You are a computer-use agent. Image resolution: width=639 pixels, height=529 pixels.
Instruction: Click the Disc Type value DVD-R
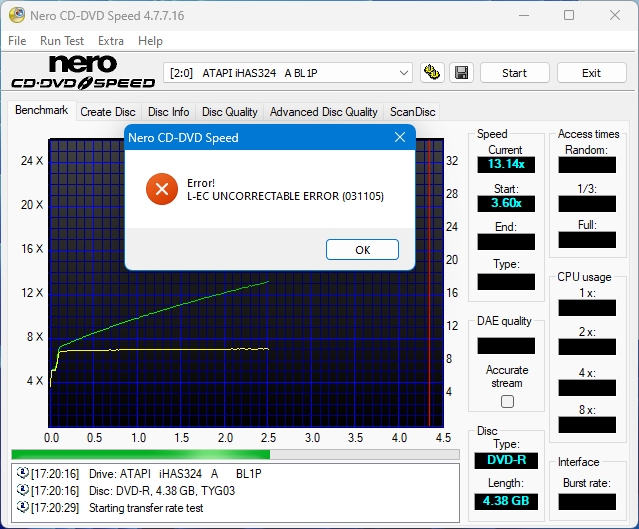pos(506,461)
